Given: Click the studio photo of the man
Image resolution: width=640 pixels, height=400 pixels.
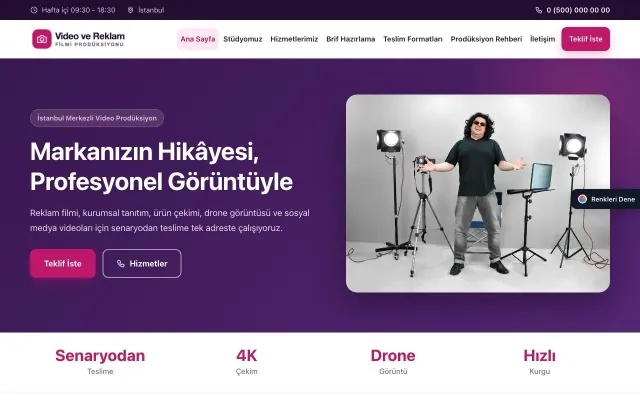Looking at the screenshot, I should coord(478,193).
